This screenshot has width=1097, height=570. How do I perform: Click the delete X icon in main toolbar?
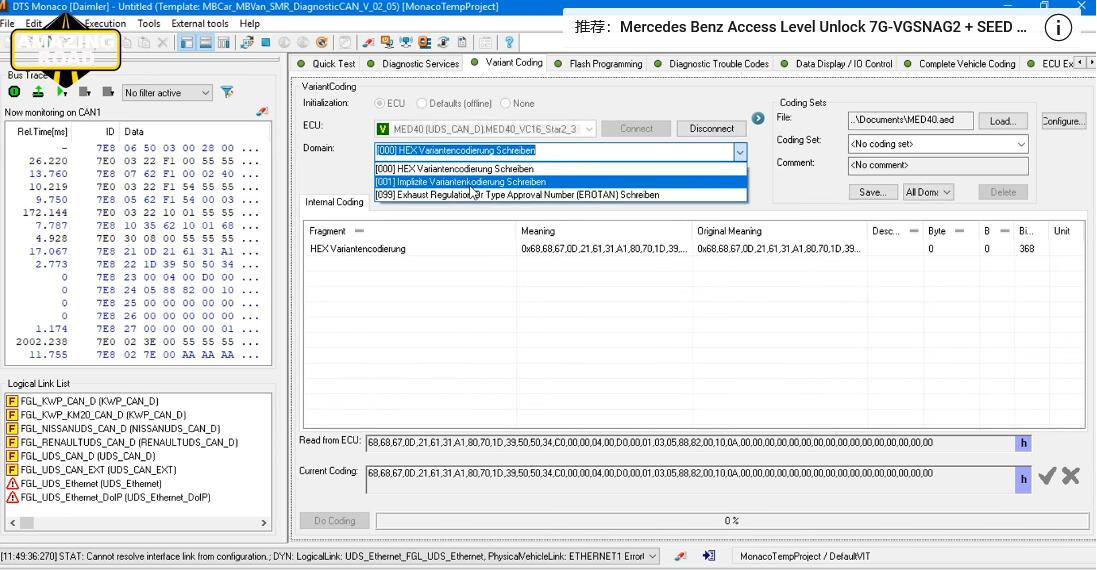(x=163, y=43)
